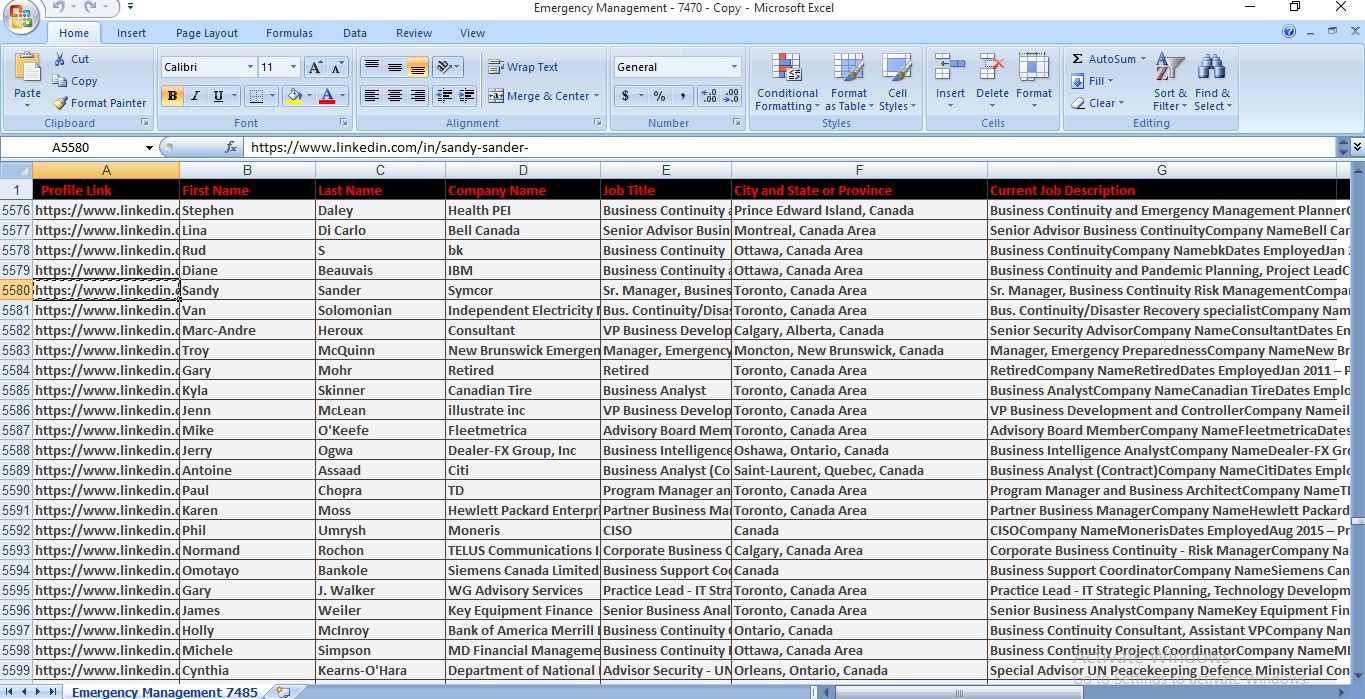The width and height of the screenshot is (1365, 699).
Task: Apply bottom align to cells
Action: point(418,67)
